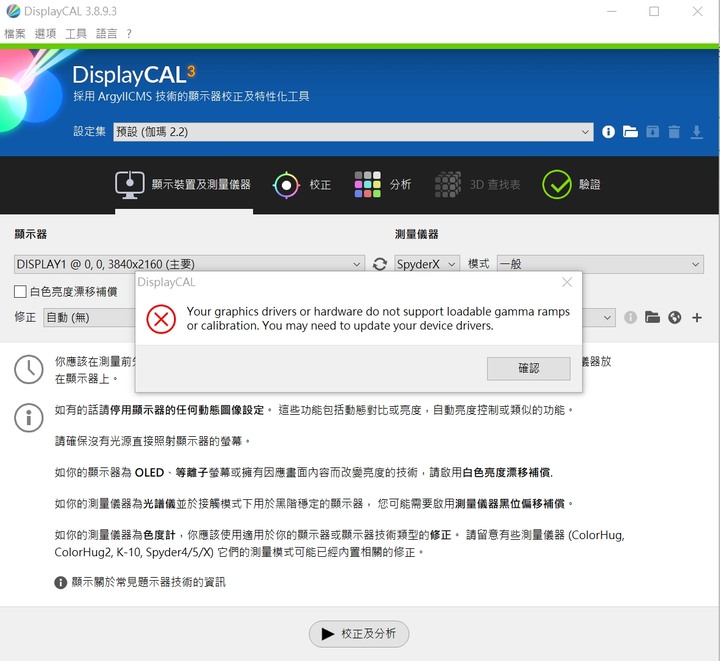The height and width of the screenshot is (661, 720).
Task: Click the delete settings trash icon
Action: pos(674,132)
